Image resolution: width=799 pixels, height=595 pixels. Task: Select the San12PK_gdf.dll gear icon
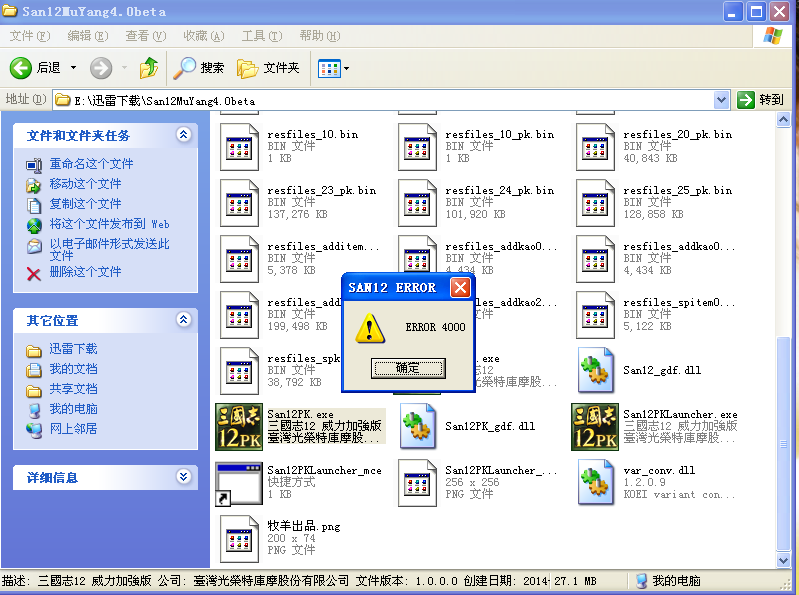tap(417, 426)
